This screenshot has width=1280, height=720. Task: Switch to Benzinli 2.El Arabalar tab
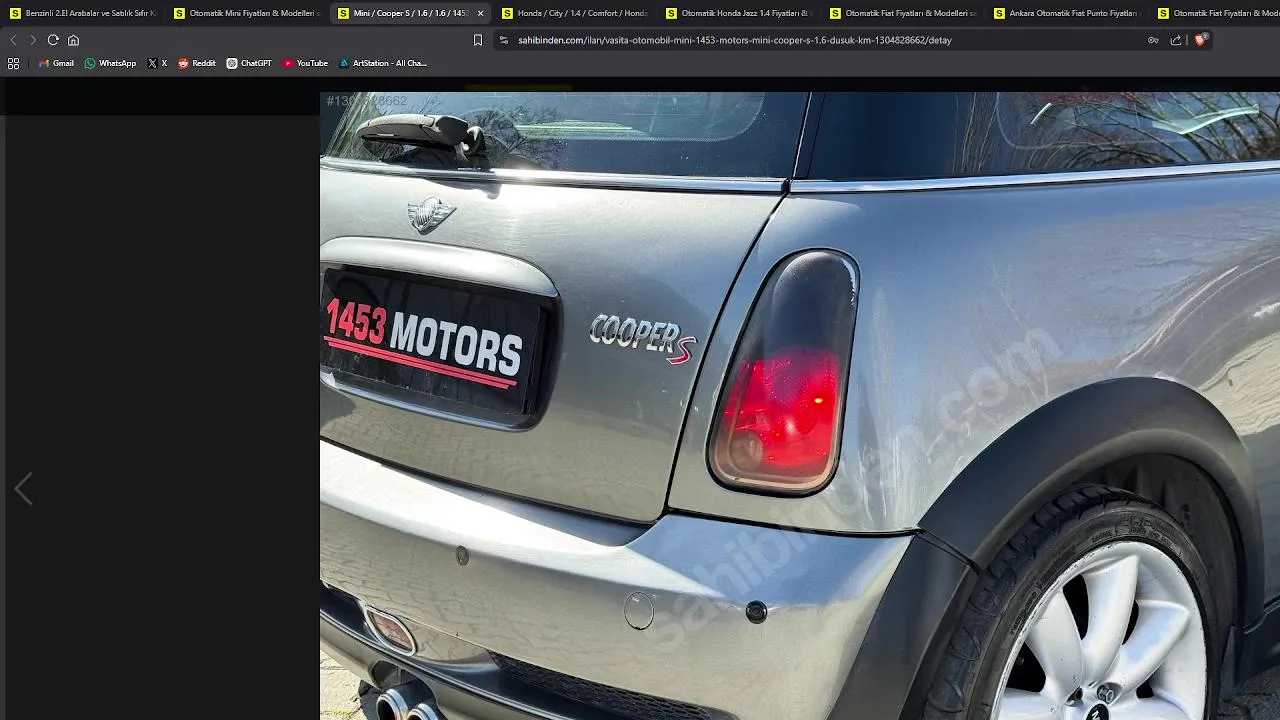tap(82, 13)
